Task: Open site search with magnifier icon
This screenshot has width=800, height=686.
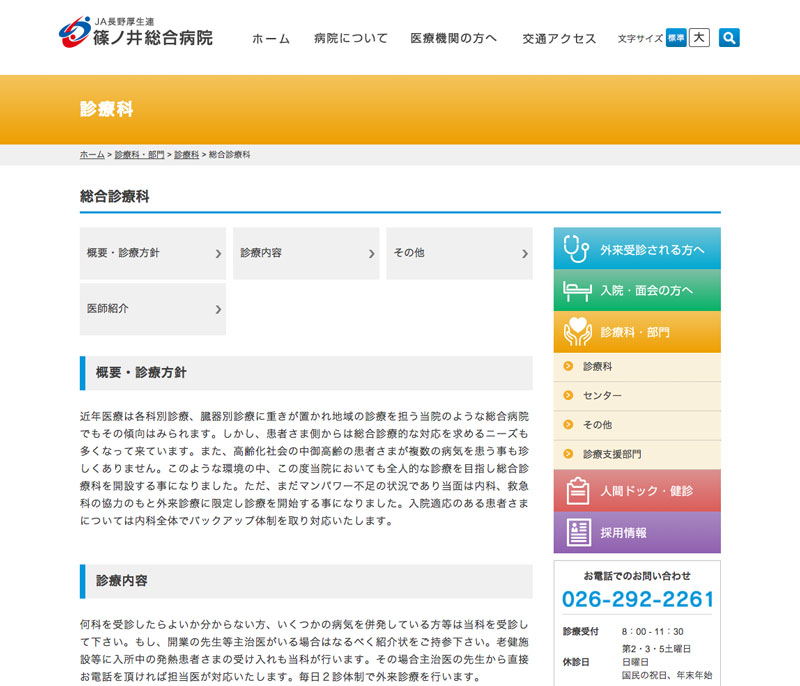Action: point(729,38)
